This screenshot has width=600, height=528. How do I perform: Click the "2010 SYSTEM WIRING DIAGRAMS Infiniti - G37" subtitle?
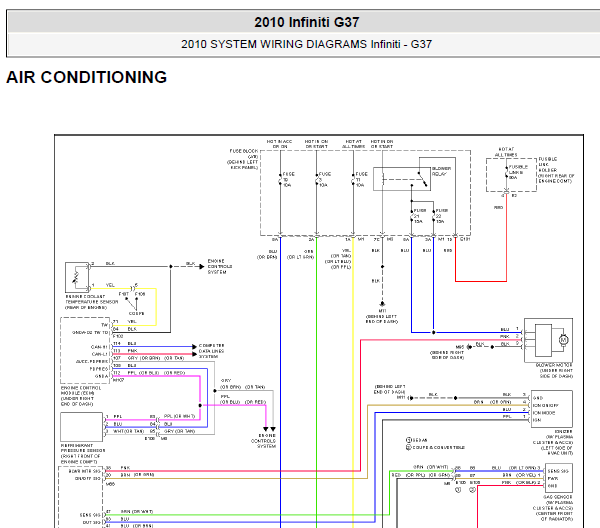coord(307,44)
